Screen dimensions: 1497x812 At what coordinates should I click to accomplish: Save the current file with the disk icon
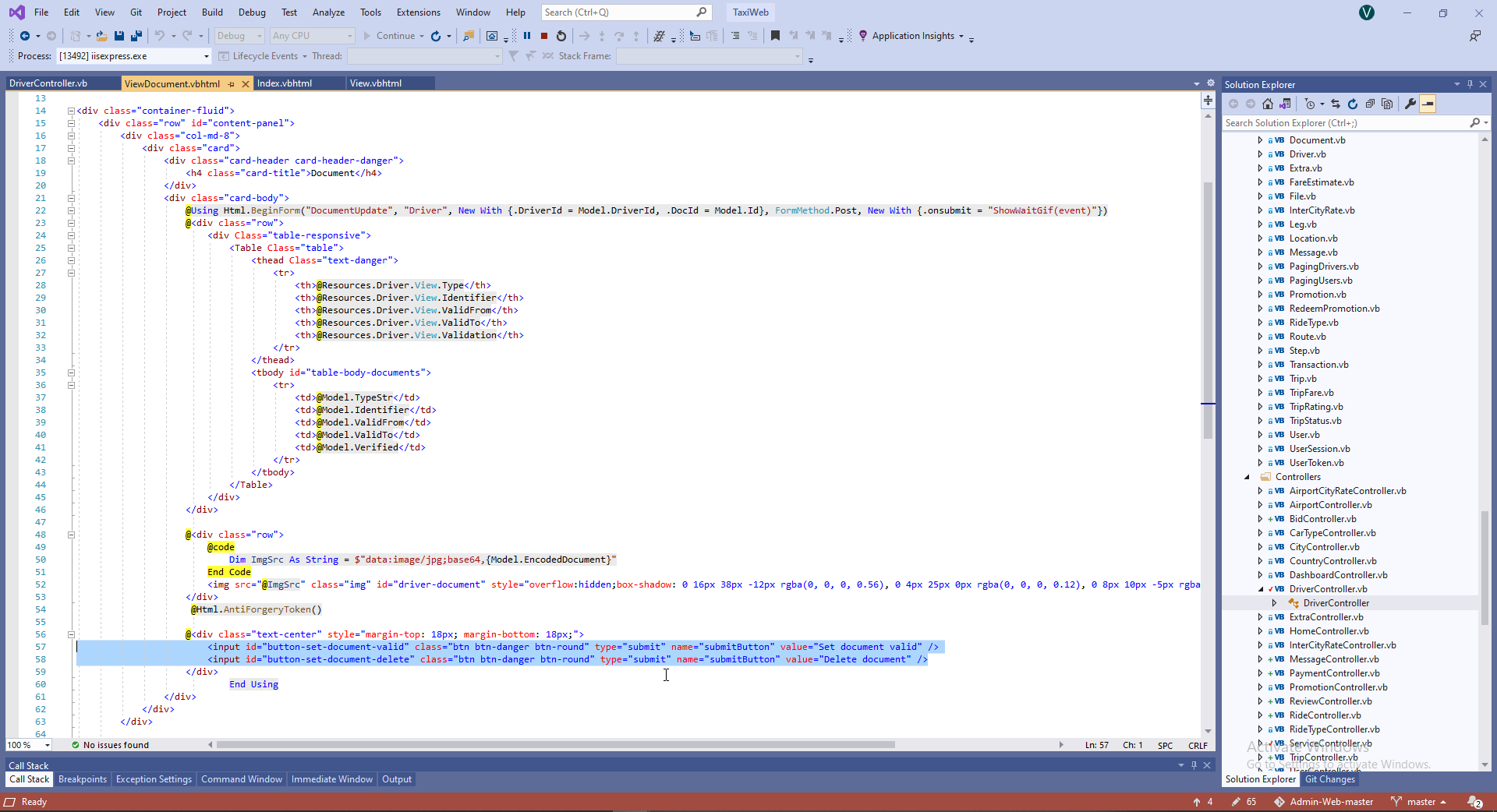pyautogui.click(x=119, y=36)
